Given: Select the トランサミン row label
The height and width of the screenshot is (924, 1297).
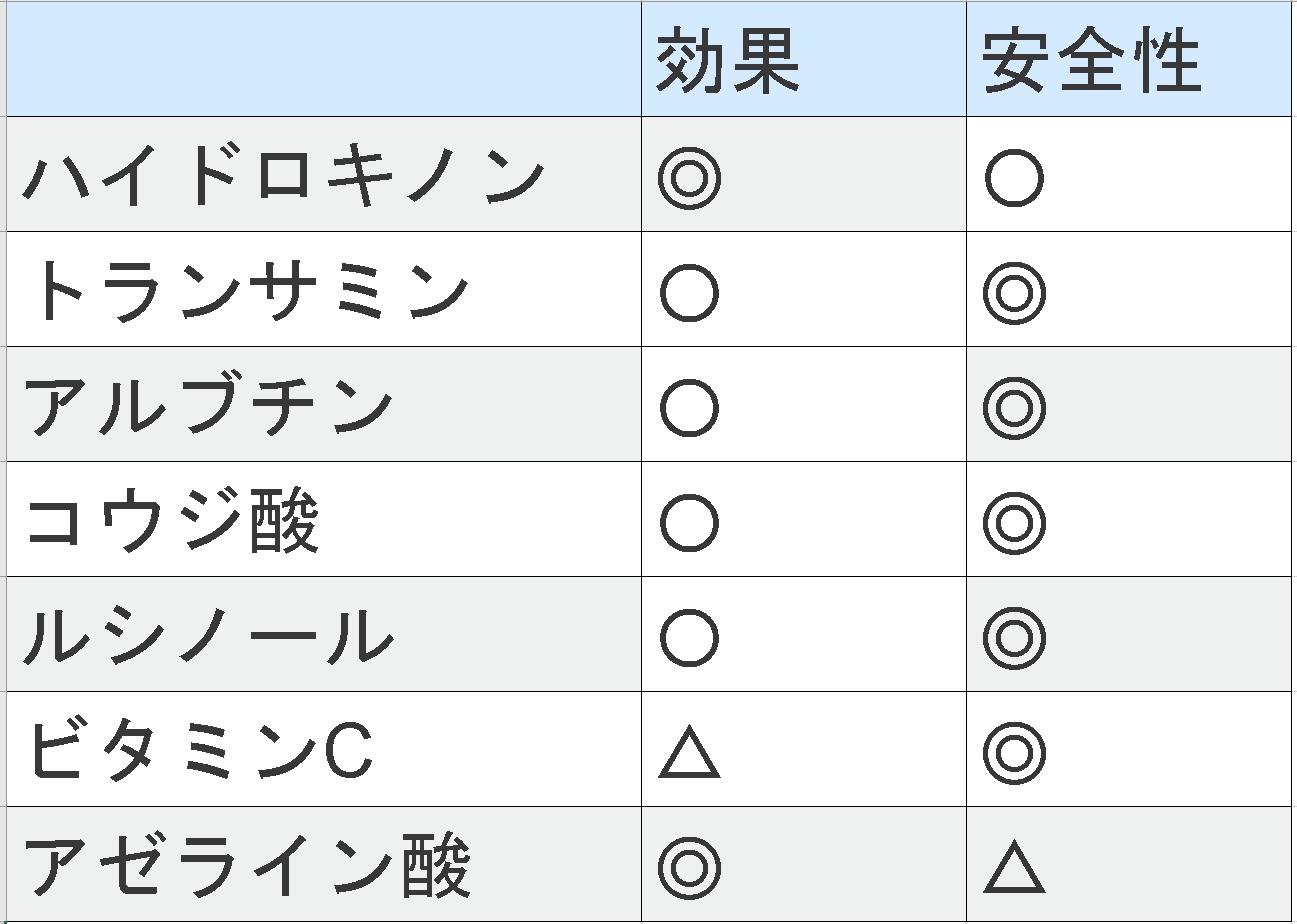Looking at the screenshot, I should click(250, 292).
